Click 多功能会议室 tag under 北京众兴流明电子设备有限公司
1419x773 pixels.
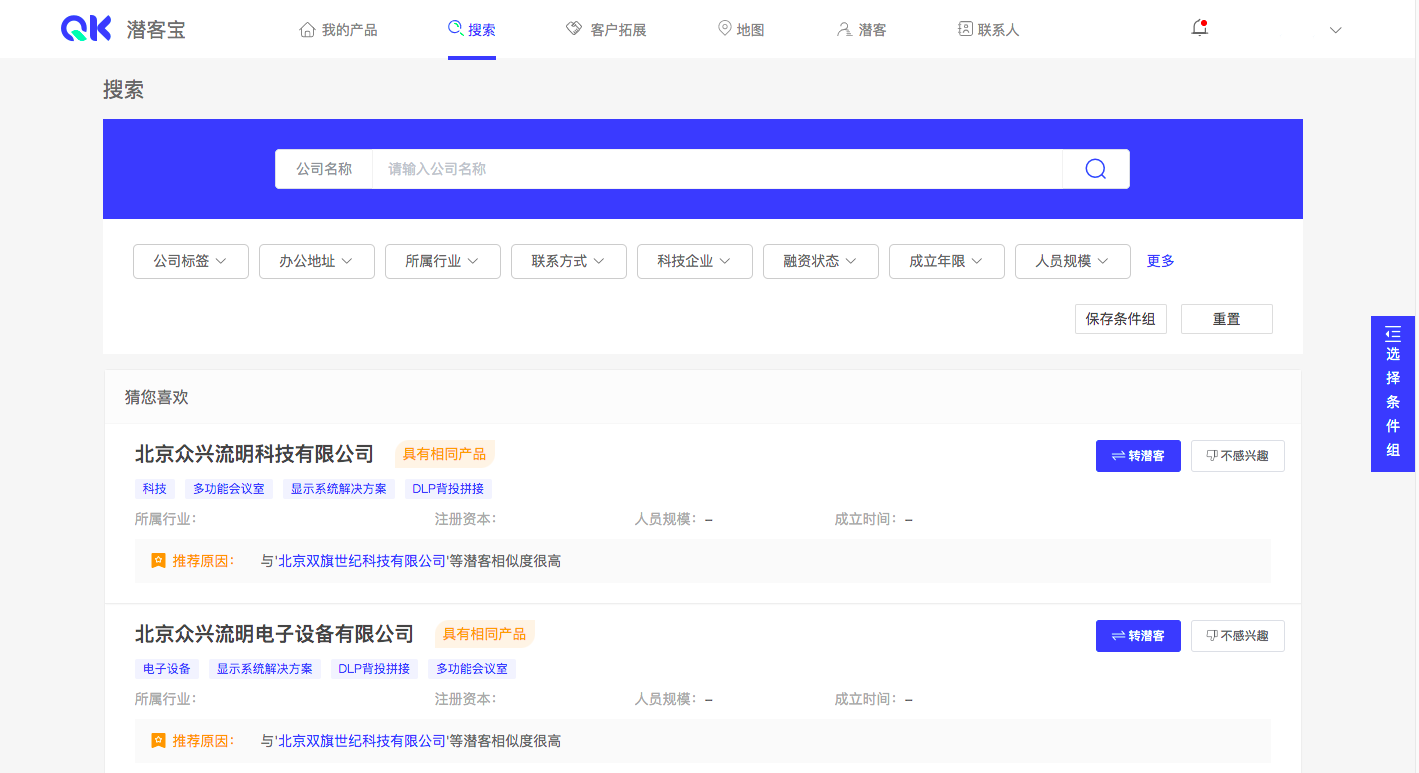[x=472, y=669]
